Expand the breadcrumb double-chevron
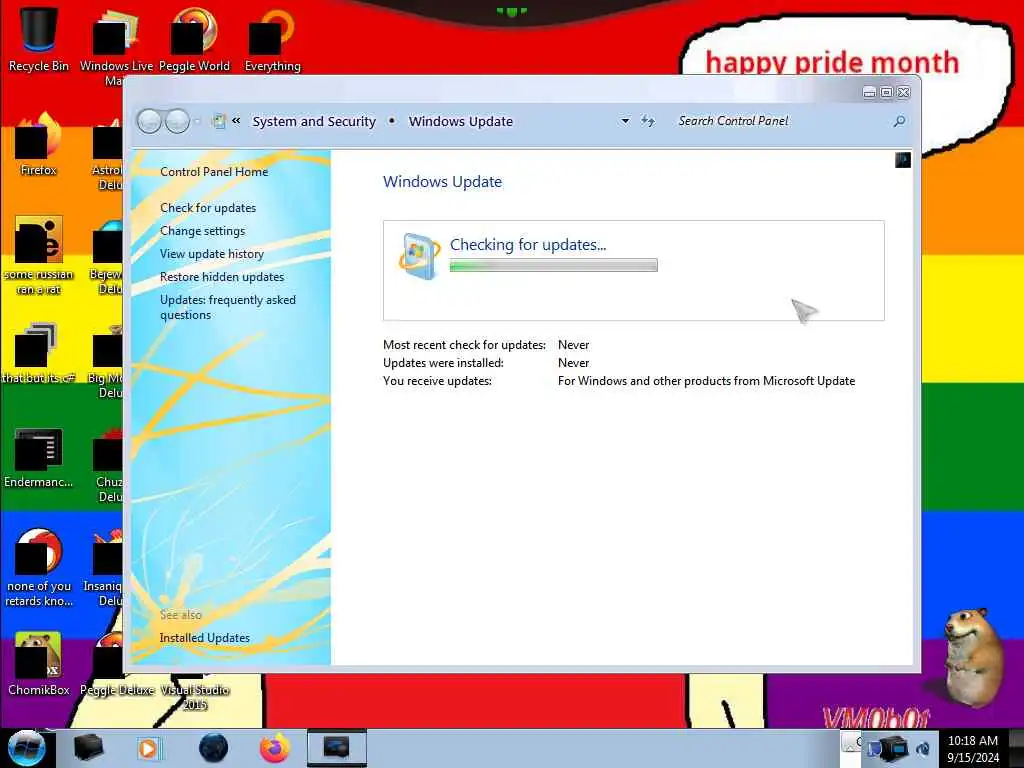 coord(236,121)
